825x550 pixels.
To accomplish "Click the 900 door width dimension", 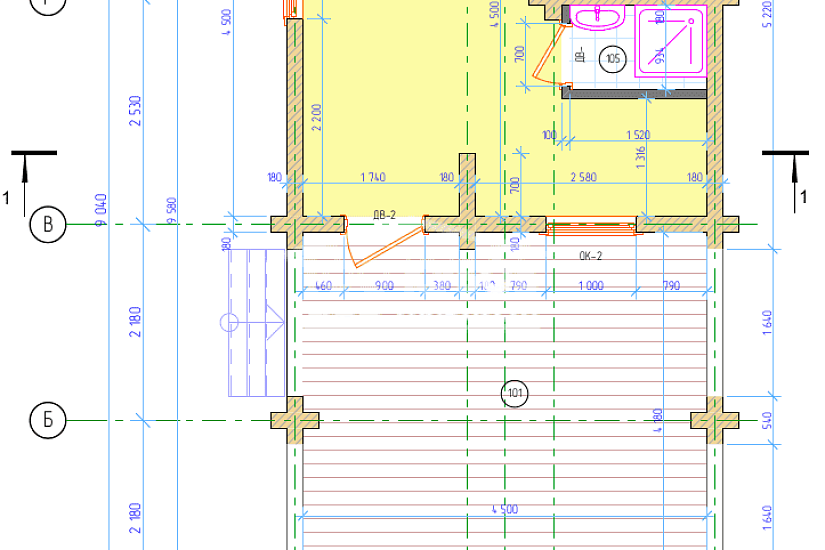I will (x=384, y=286).
